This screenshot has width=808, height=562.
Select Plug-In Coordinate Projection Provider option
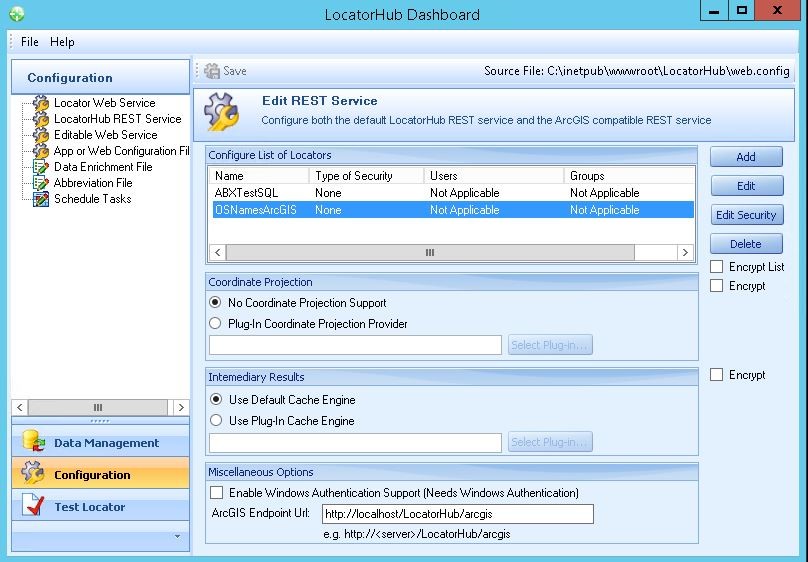215,323
